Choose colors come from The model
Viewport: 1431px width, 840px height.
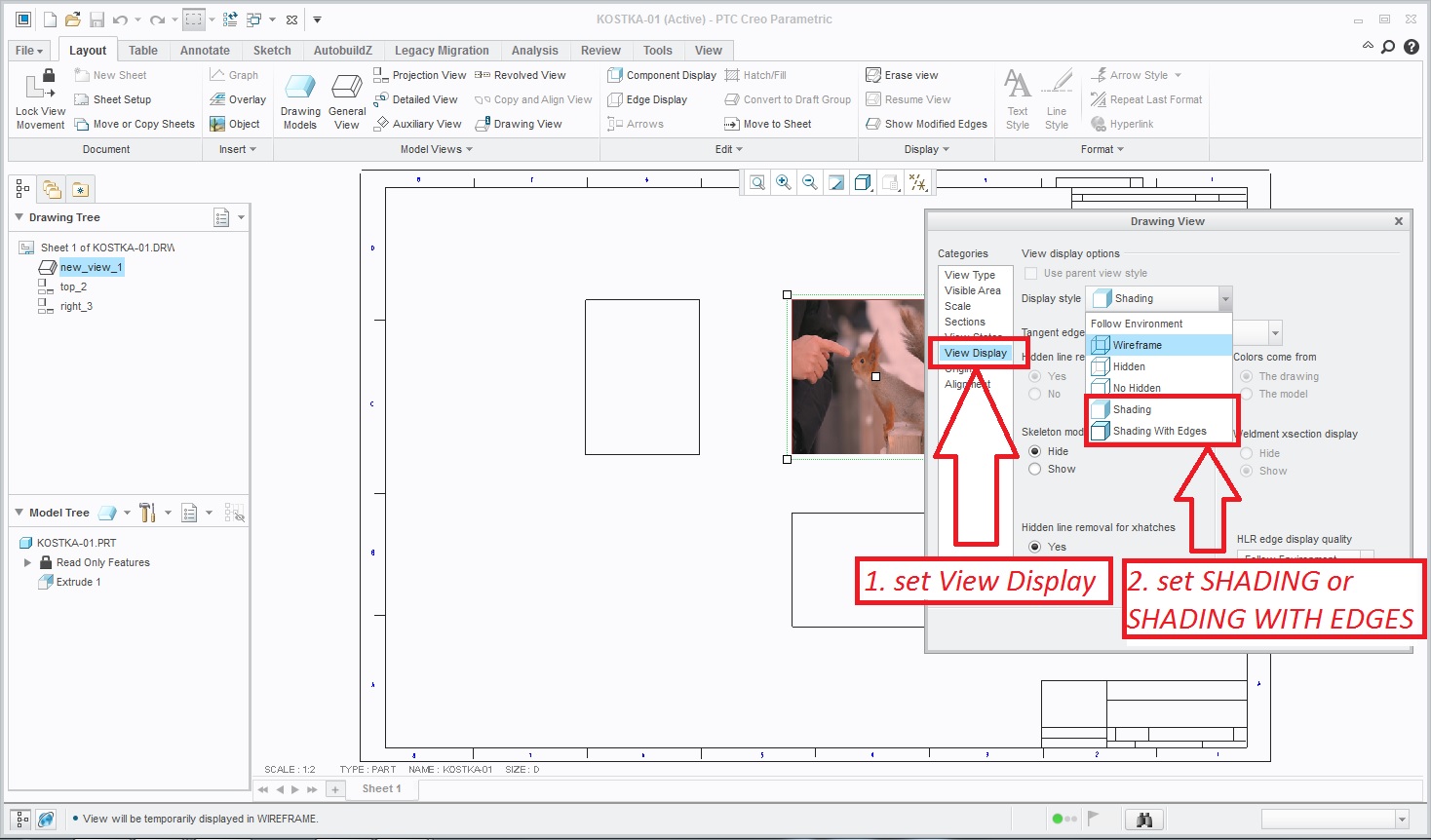1246,394
